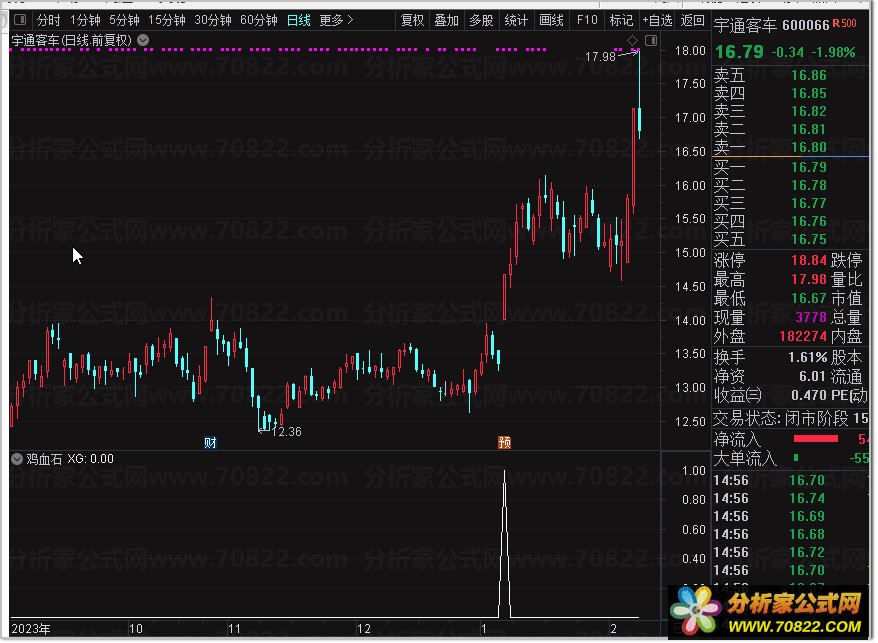Select the 卖二 price 16.81
Viewport: 878px width, 643px height.
tap(809, 129)
